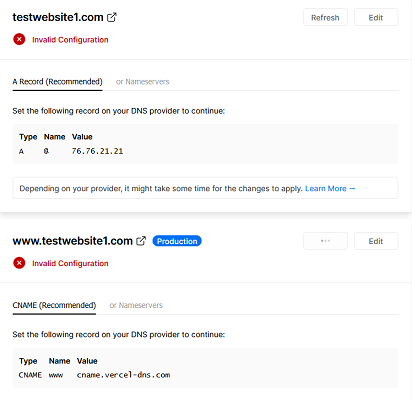Edit the www.testwebsite1.com domain

376,241
